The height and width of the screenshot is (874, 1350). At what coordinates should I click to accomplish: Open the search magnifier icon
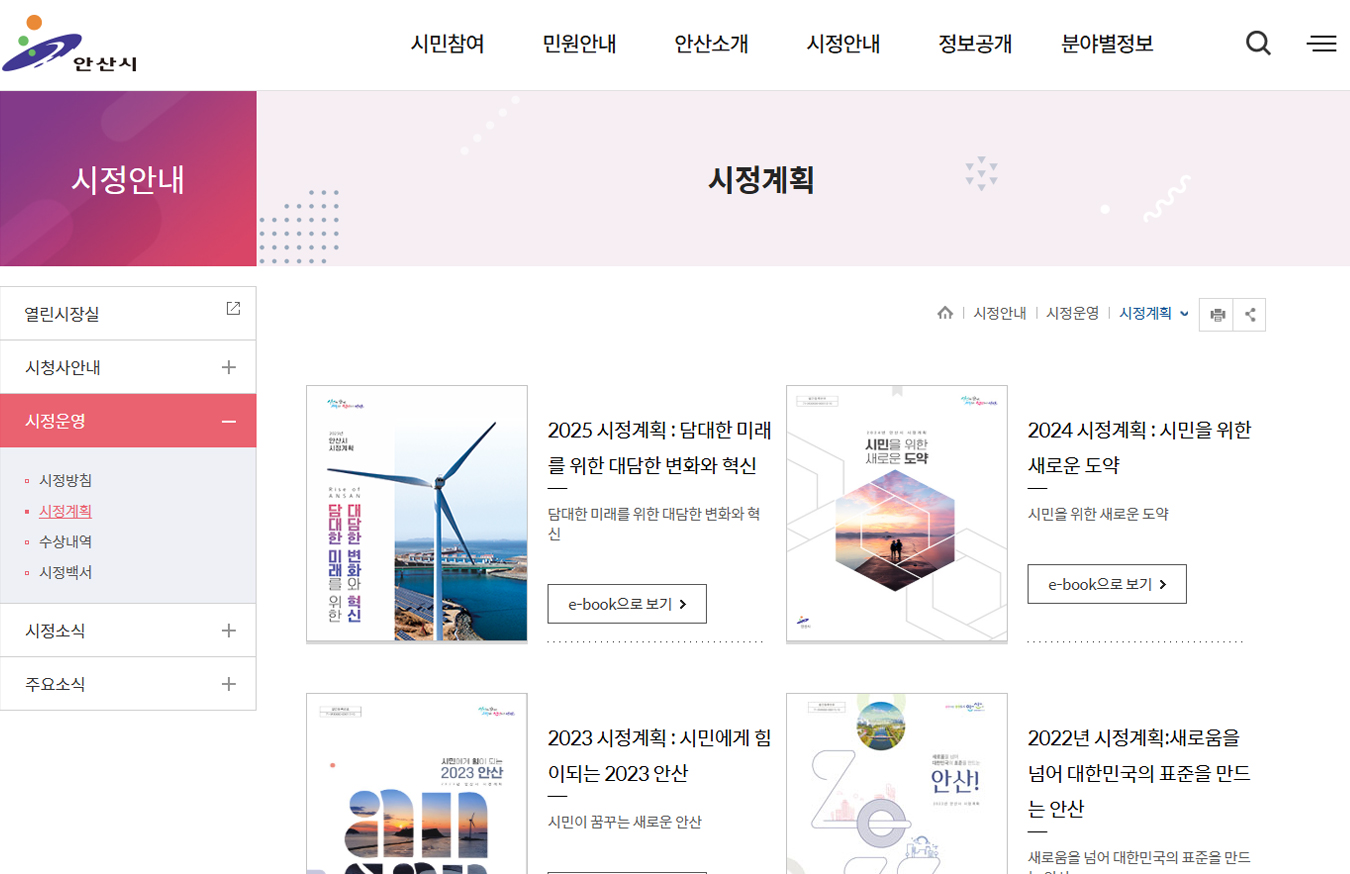[x=1258, y=43]
